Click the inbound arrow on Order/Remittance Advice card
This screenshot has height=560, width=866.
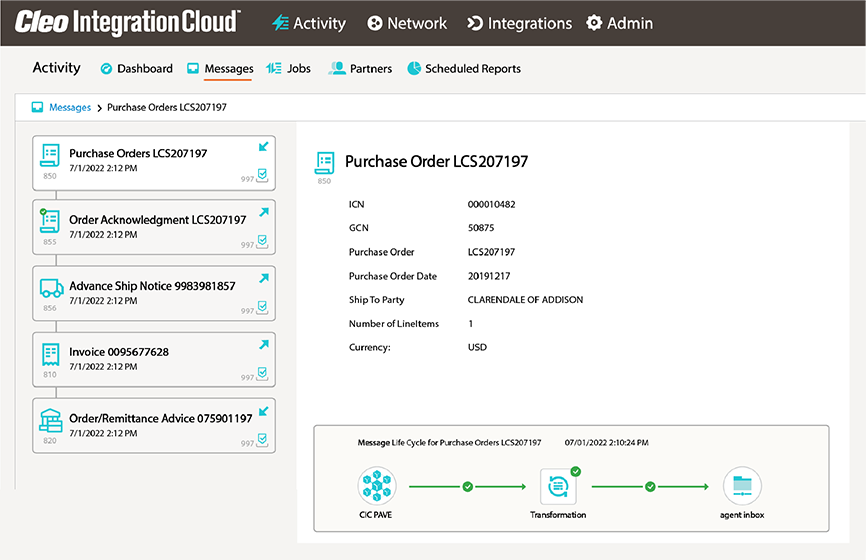263,411
